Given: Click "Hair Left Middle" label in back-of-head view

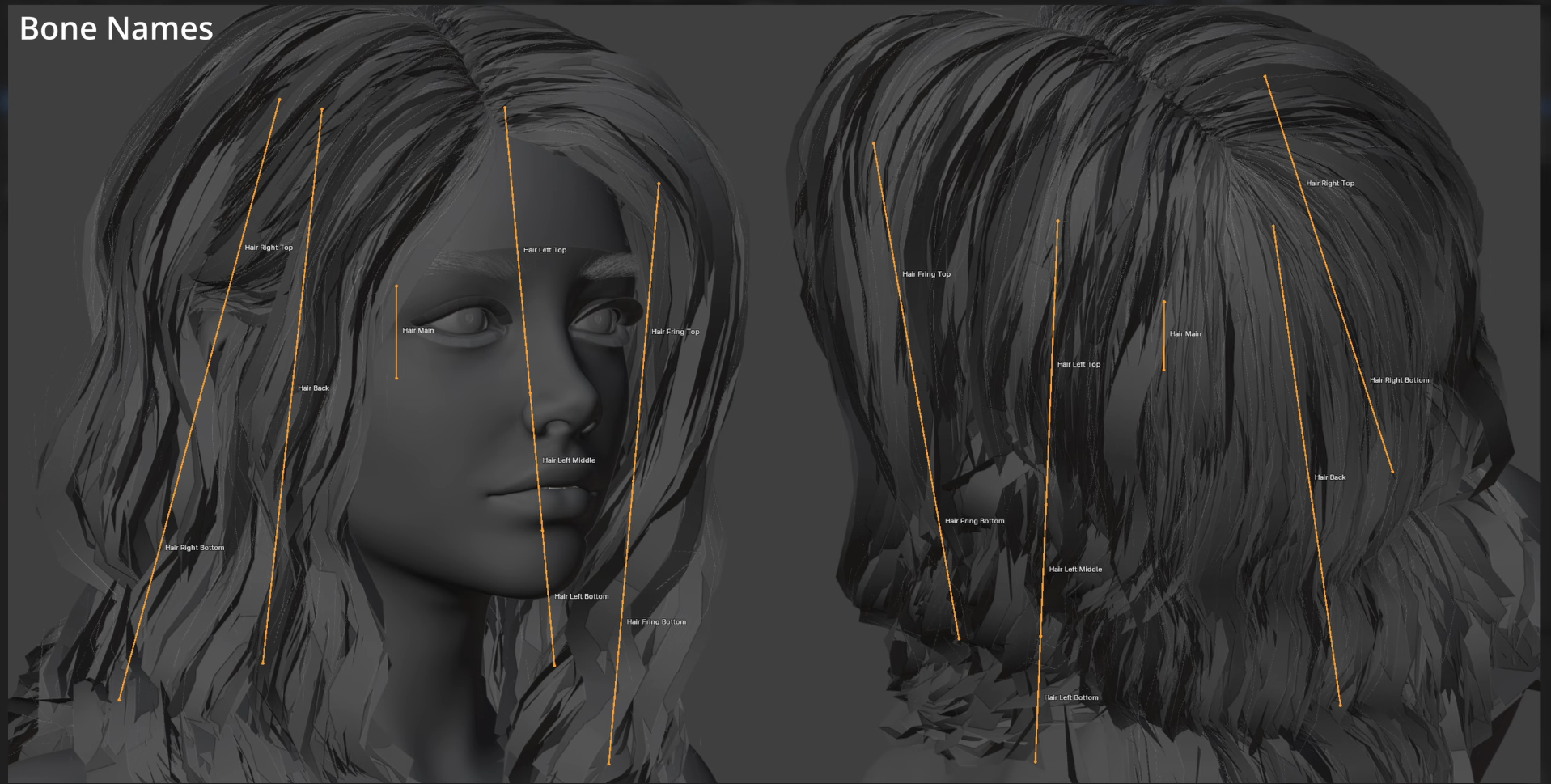Looking at the screenshot, I should click(1075, 570).
